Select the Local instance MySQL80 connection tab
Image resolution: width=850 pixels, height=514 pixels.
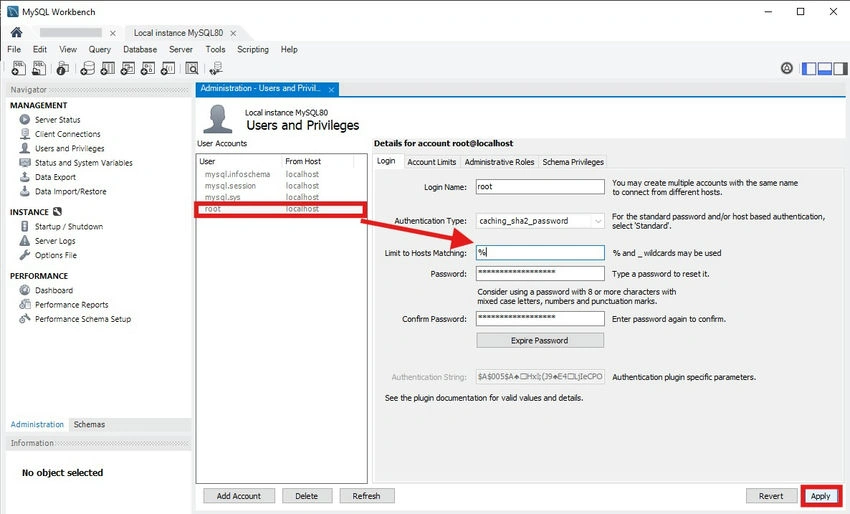click(x=178, y=33)
